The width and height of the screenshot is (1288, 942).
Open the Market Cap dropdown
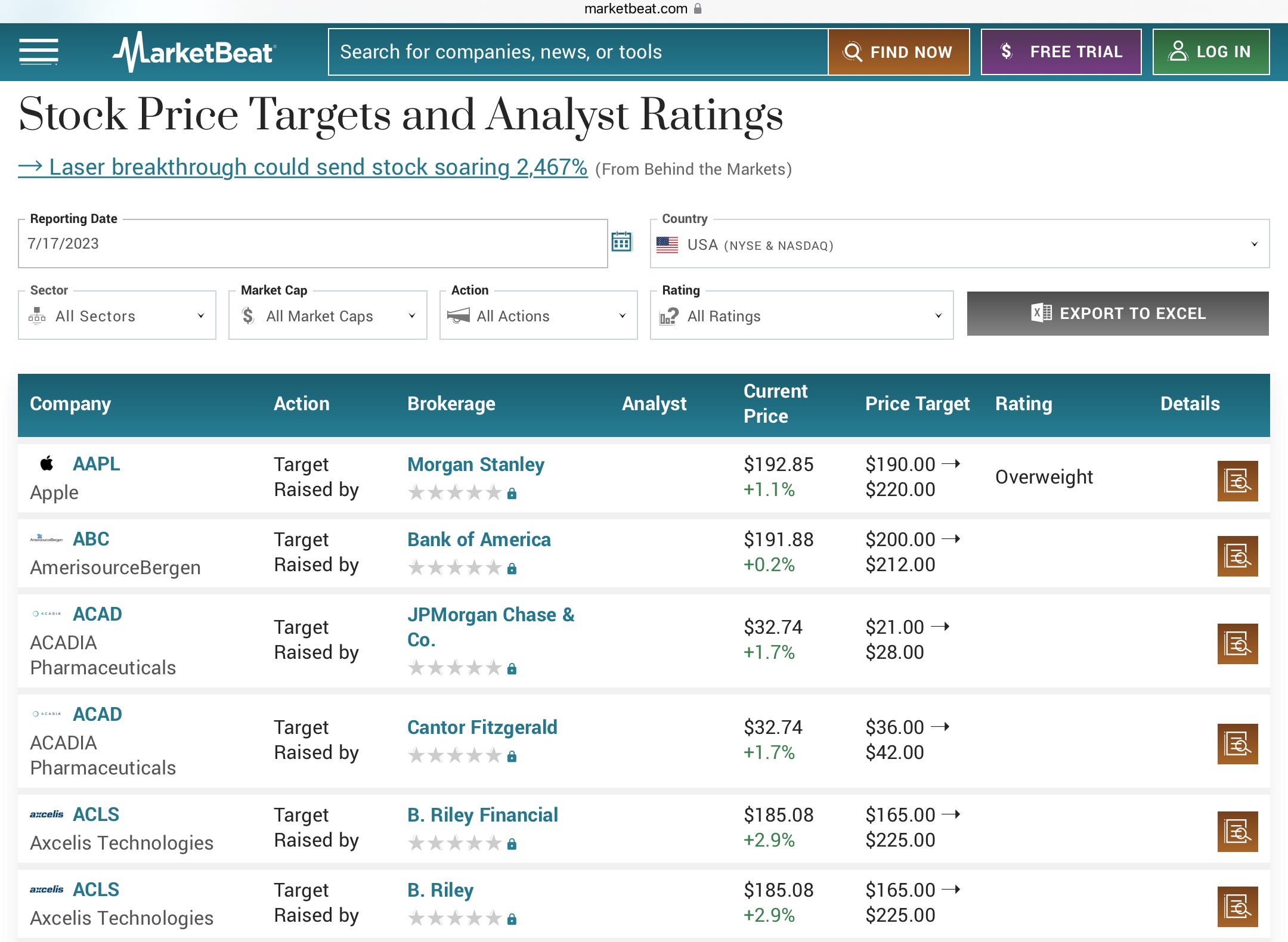pos(327,315)
